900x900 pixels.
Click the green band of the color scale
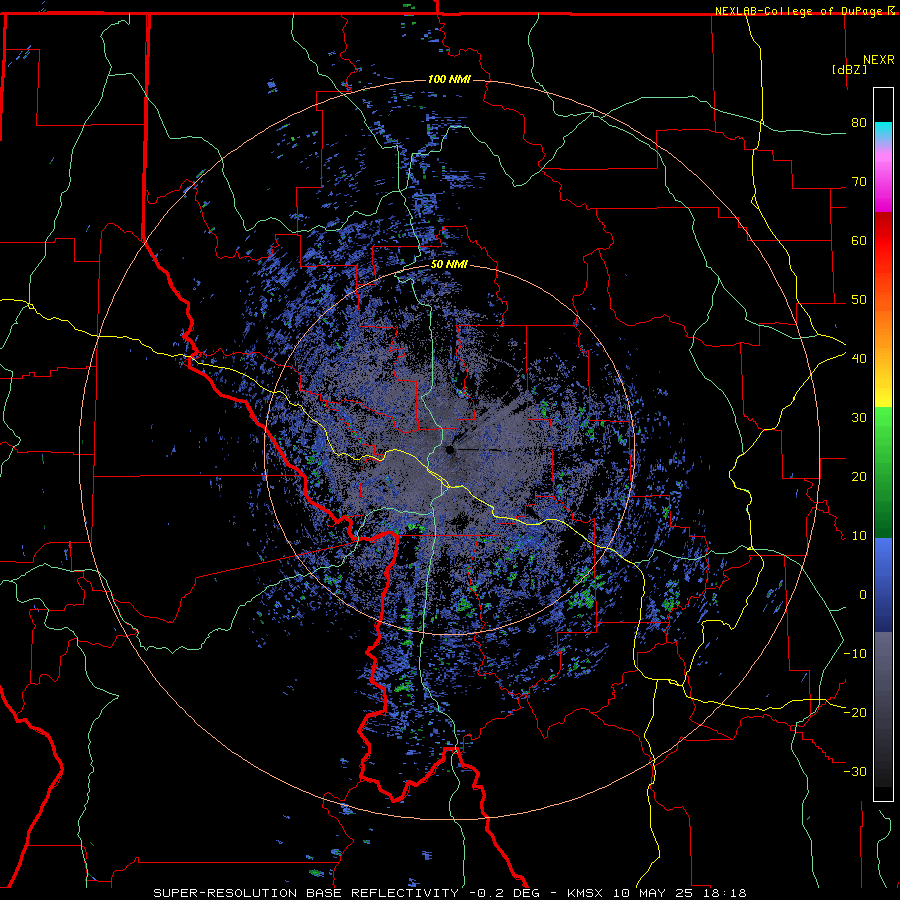click(x=883, y=472)
